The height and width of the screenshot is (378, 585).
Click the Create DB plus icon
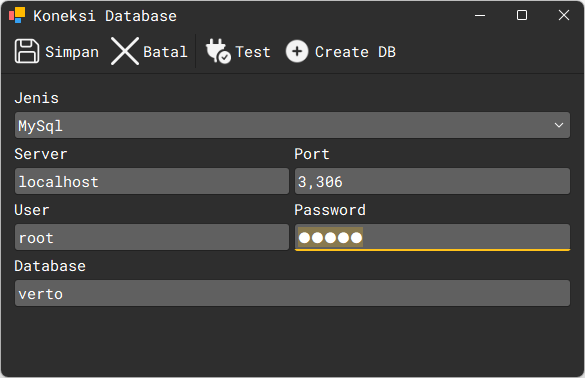[297, 51]
